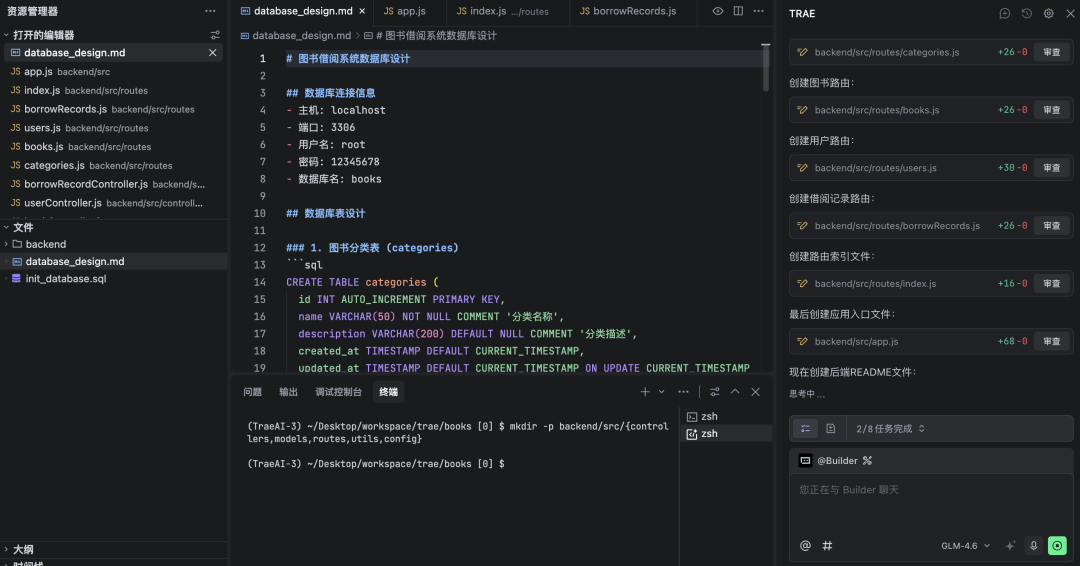Click the # context icon in chat input
The width and height of the screenshot is (1080, 566).
click(827, 545)
